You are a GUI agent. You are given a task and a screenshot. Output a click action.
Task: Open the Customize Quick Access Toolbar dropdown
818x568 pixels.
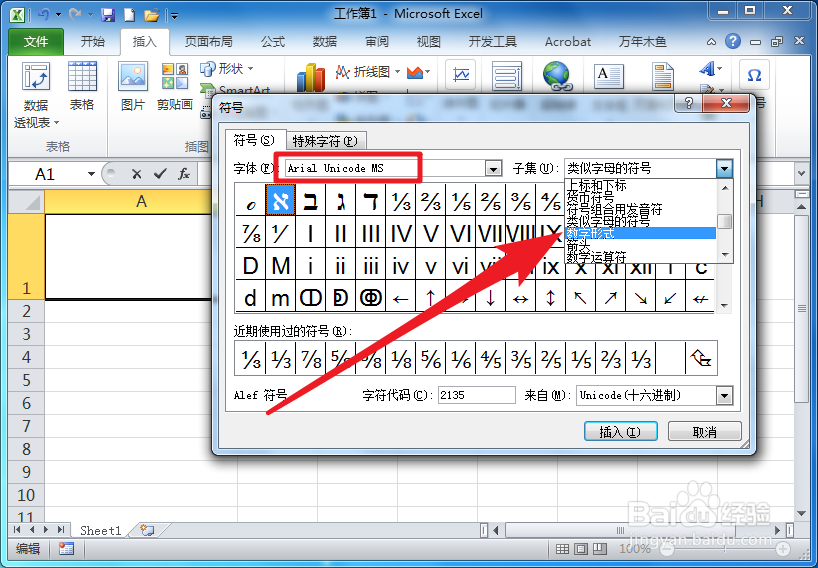(174, 16)
